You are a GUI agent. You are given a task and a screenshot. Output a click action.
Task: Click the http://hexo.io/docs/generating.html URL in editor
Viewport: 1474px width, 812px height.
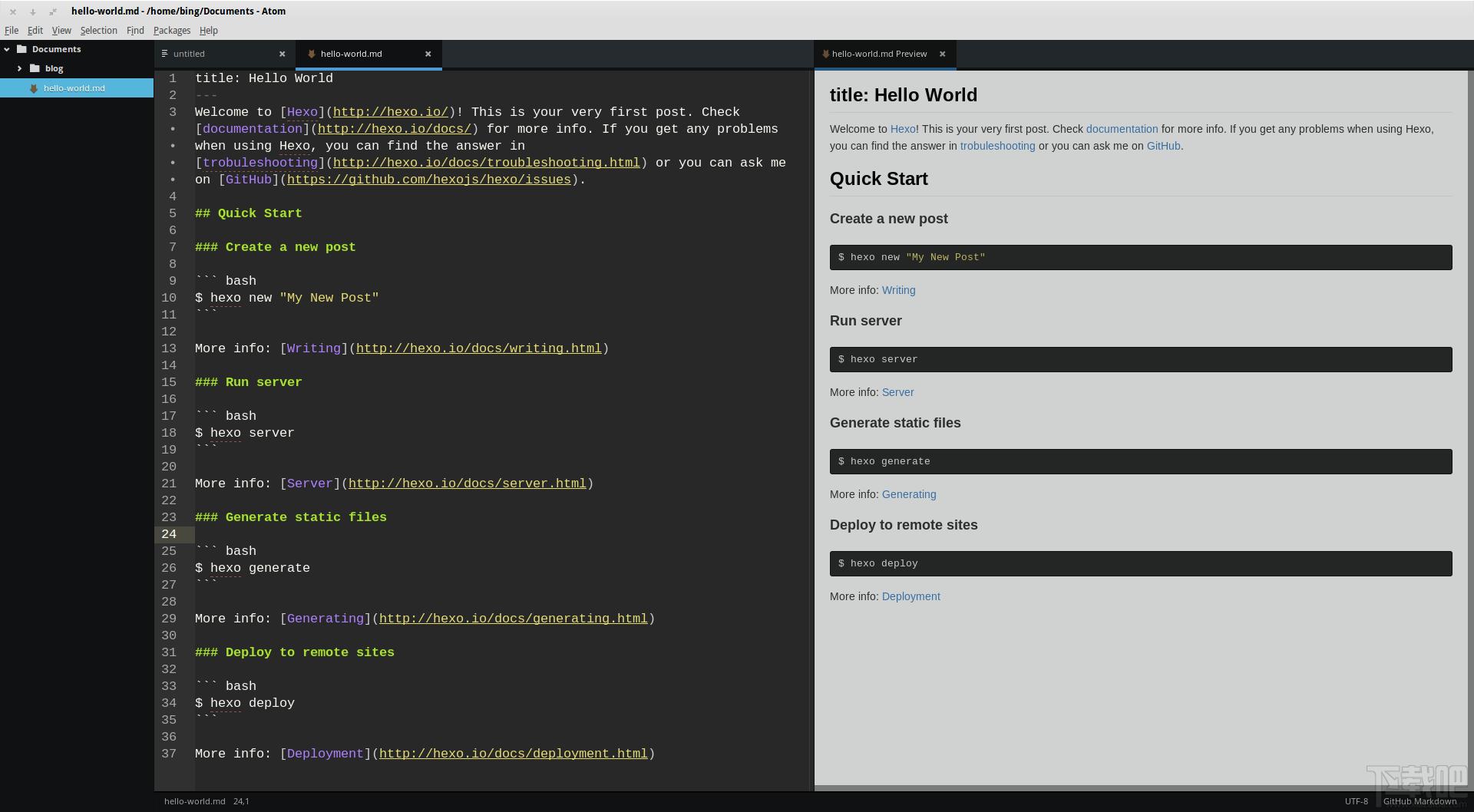click(x=514, y=619)
